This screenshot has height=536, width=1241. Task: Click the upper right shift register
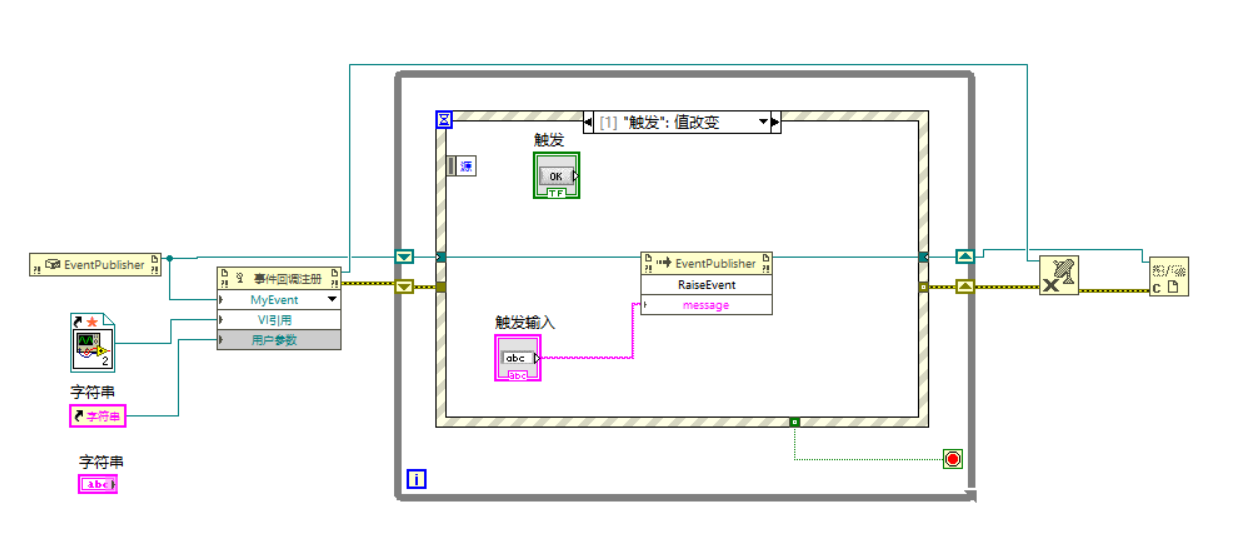coord(965,257)
